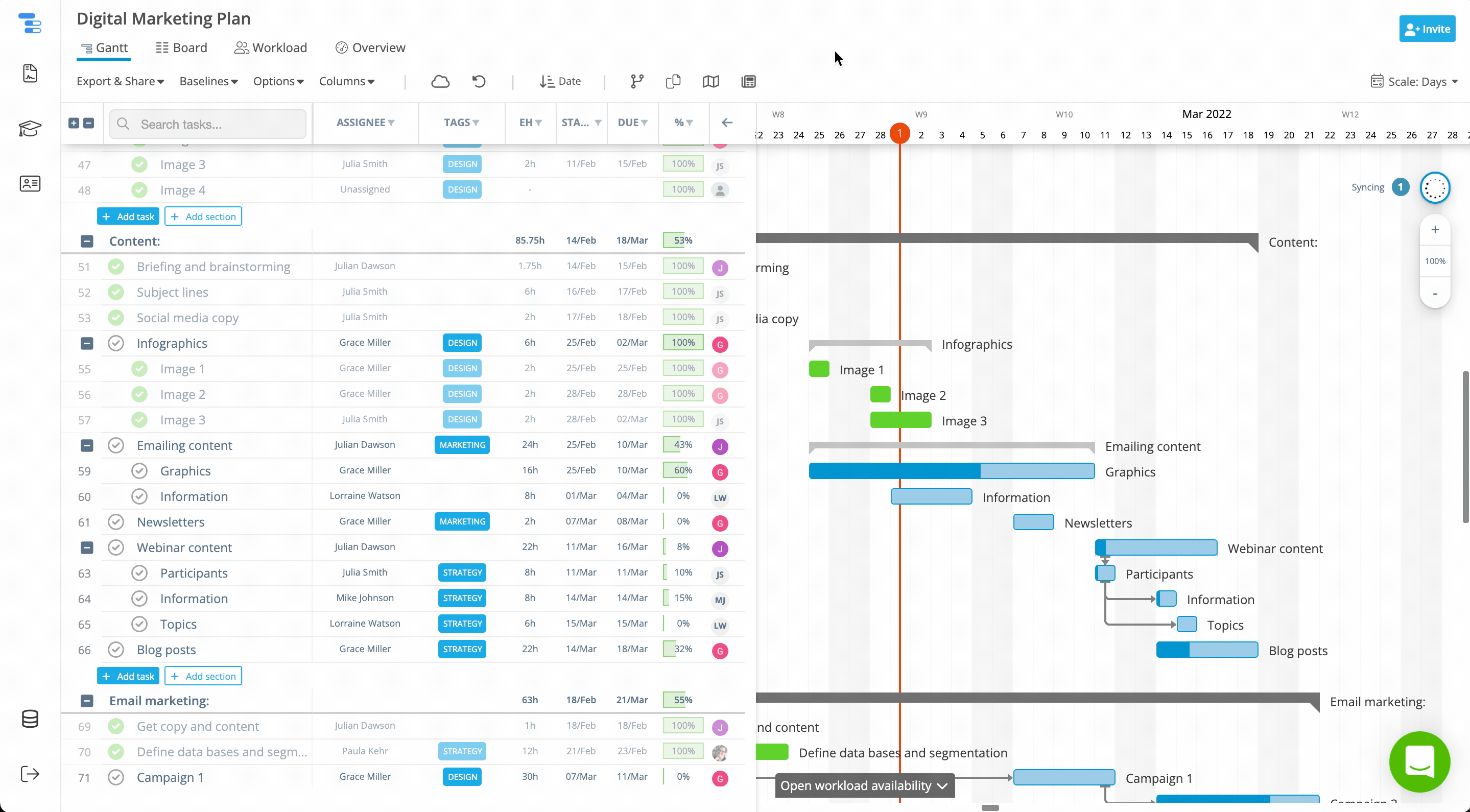Open the graduation cap learning icon in sidebar
The height and width of the screenshot is (812, 1470).
point(30,128)
